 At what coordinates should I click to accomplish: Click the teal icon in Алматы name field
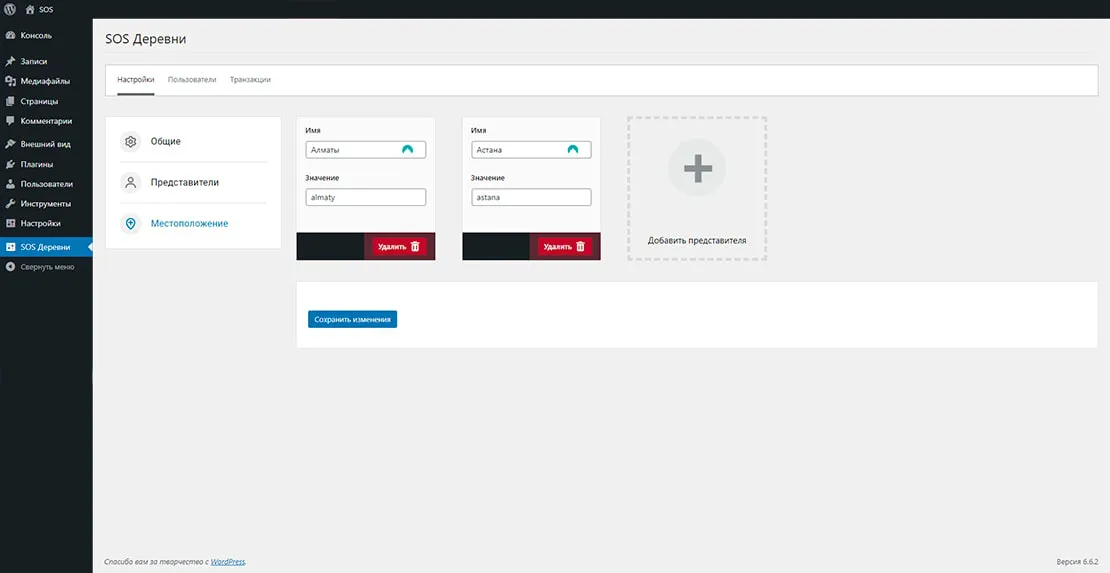[407, 150]
